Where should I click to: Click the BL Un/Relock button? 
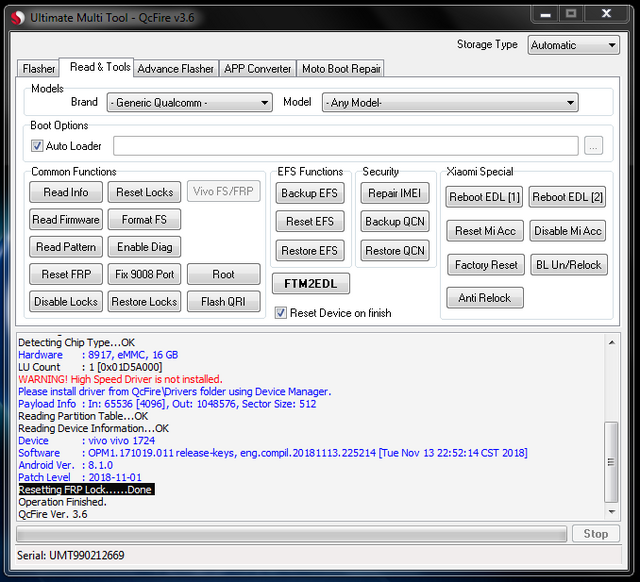569,265
